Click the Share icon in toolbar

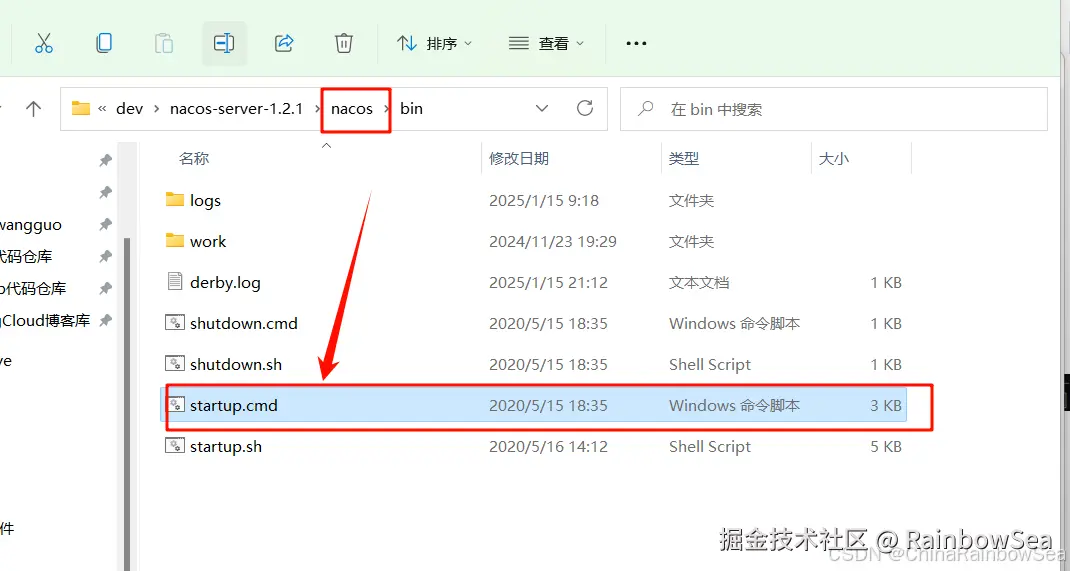(284, 43)
